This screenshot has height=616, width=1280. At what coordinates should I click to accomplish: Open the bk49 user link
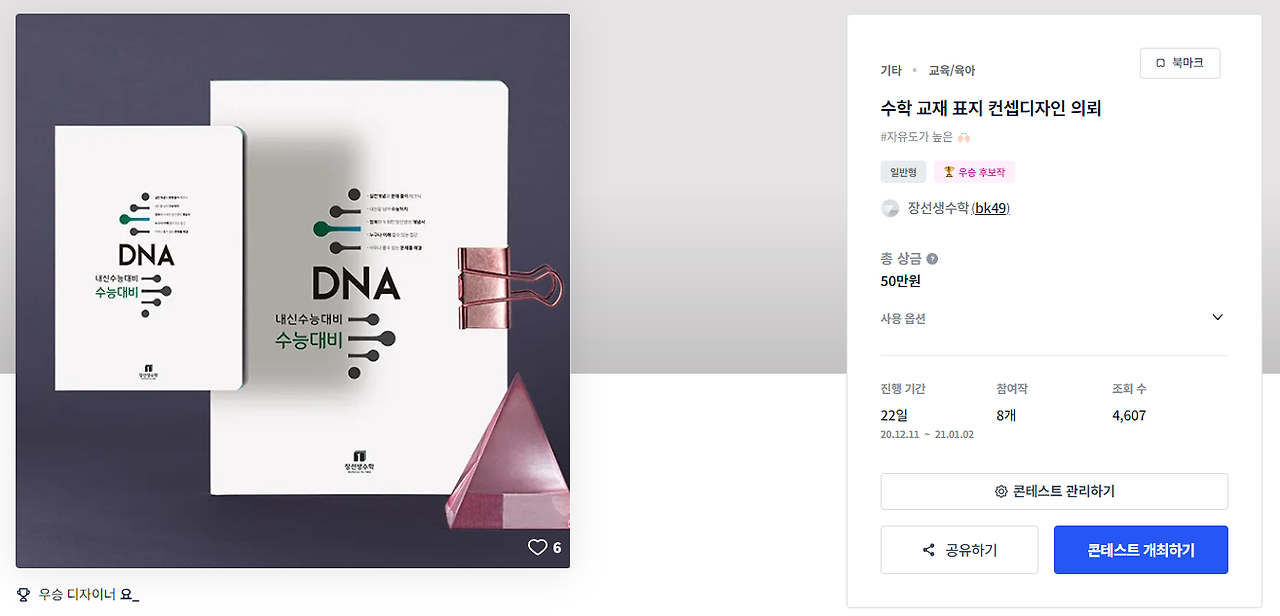(991, 208)
